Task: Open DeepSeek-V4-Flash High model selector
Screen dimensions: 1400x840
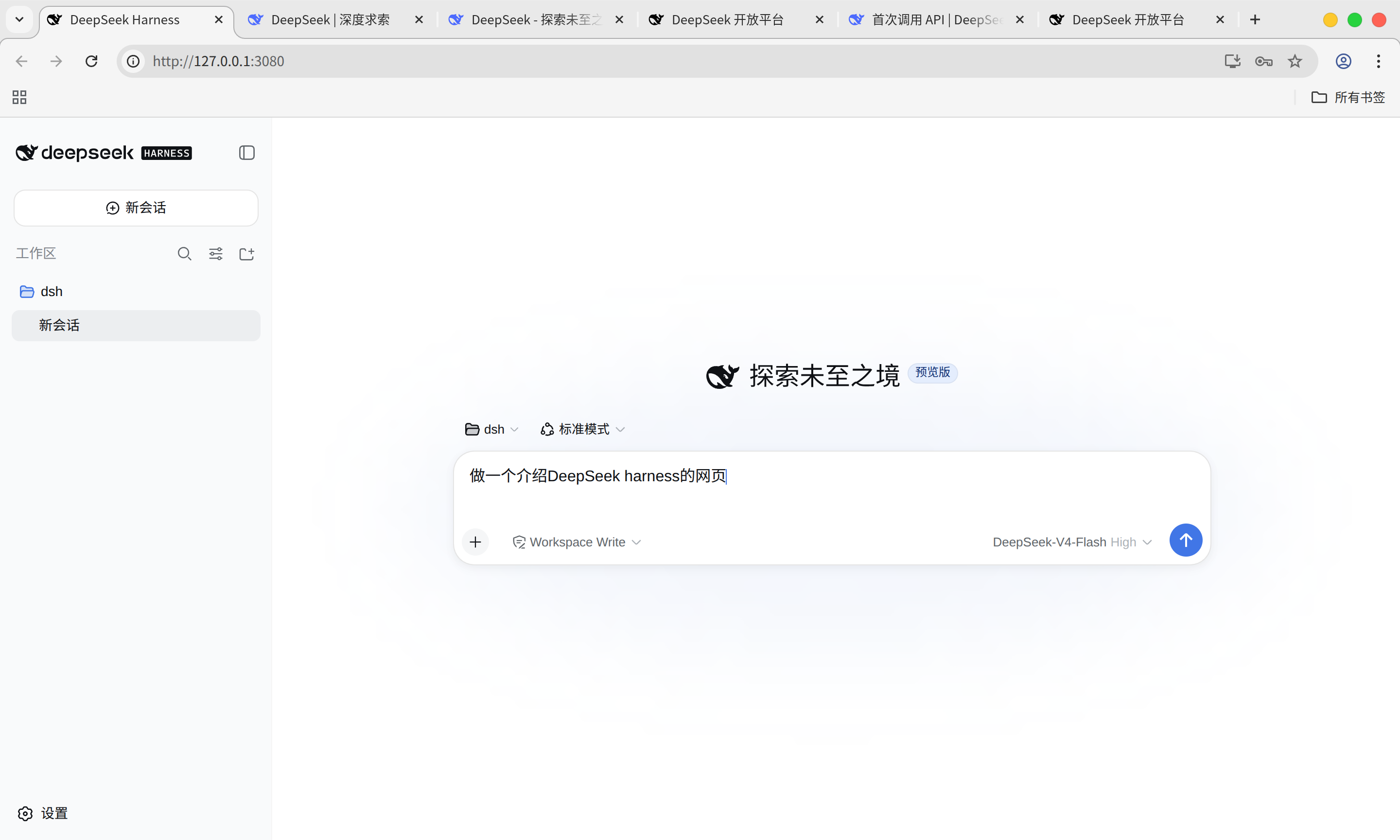Action: pyautogui.click(x=1072, y=542)
